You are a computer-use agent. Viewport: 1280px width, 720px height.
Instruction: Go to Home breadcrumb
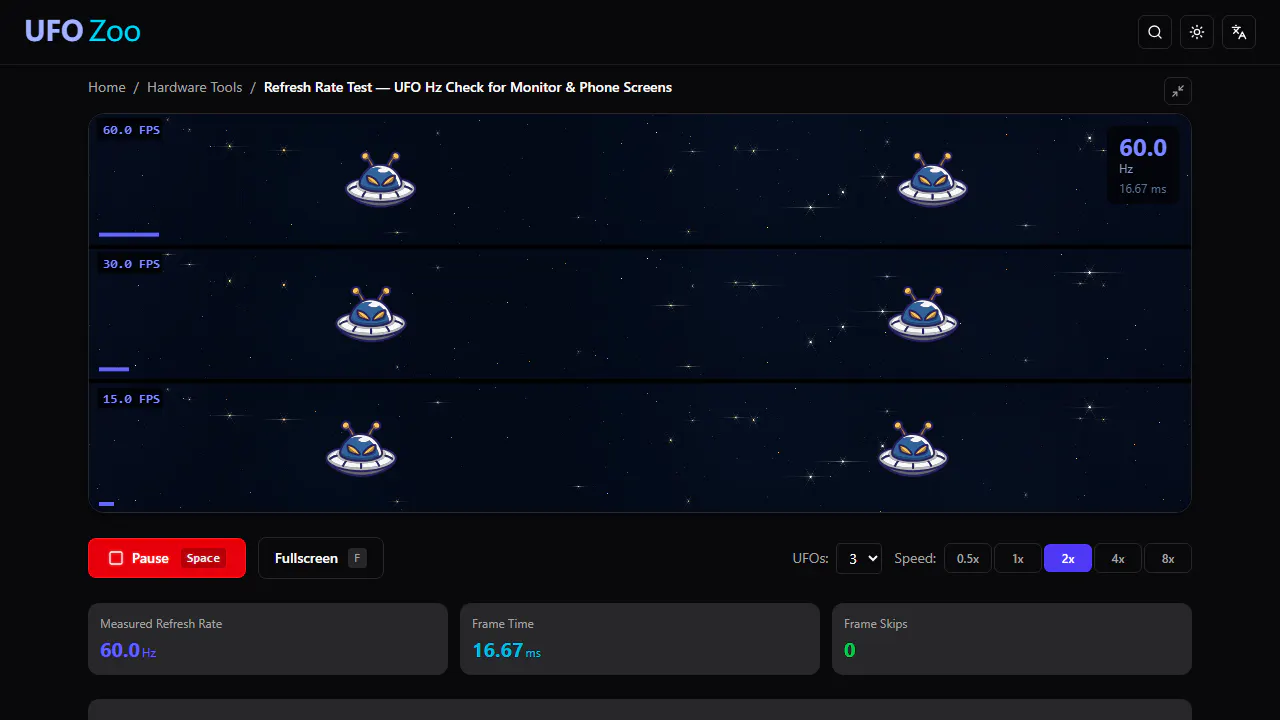tap(107, 87)
